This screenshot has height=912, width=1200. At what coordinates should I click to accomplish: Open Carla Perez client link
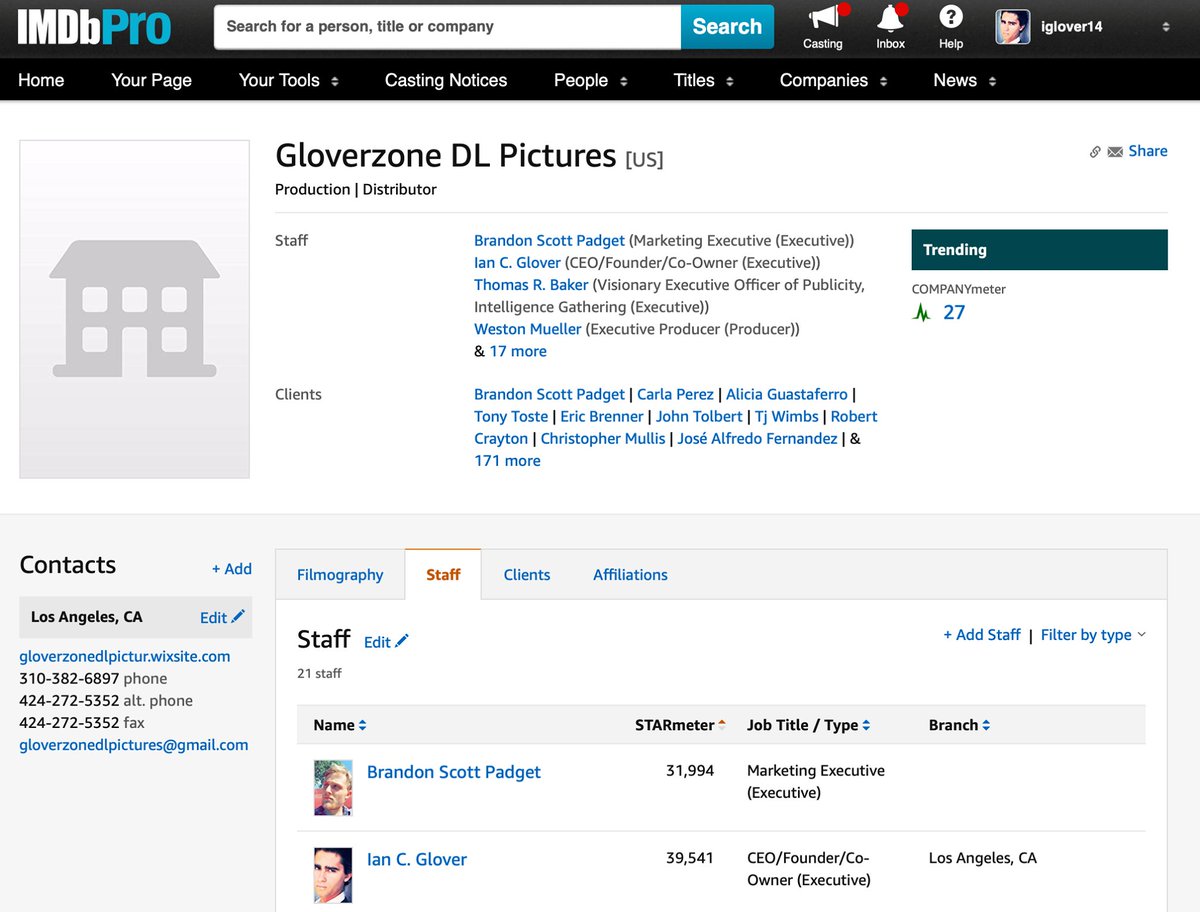675,395
